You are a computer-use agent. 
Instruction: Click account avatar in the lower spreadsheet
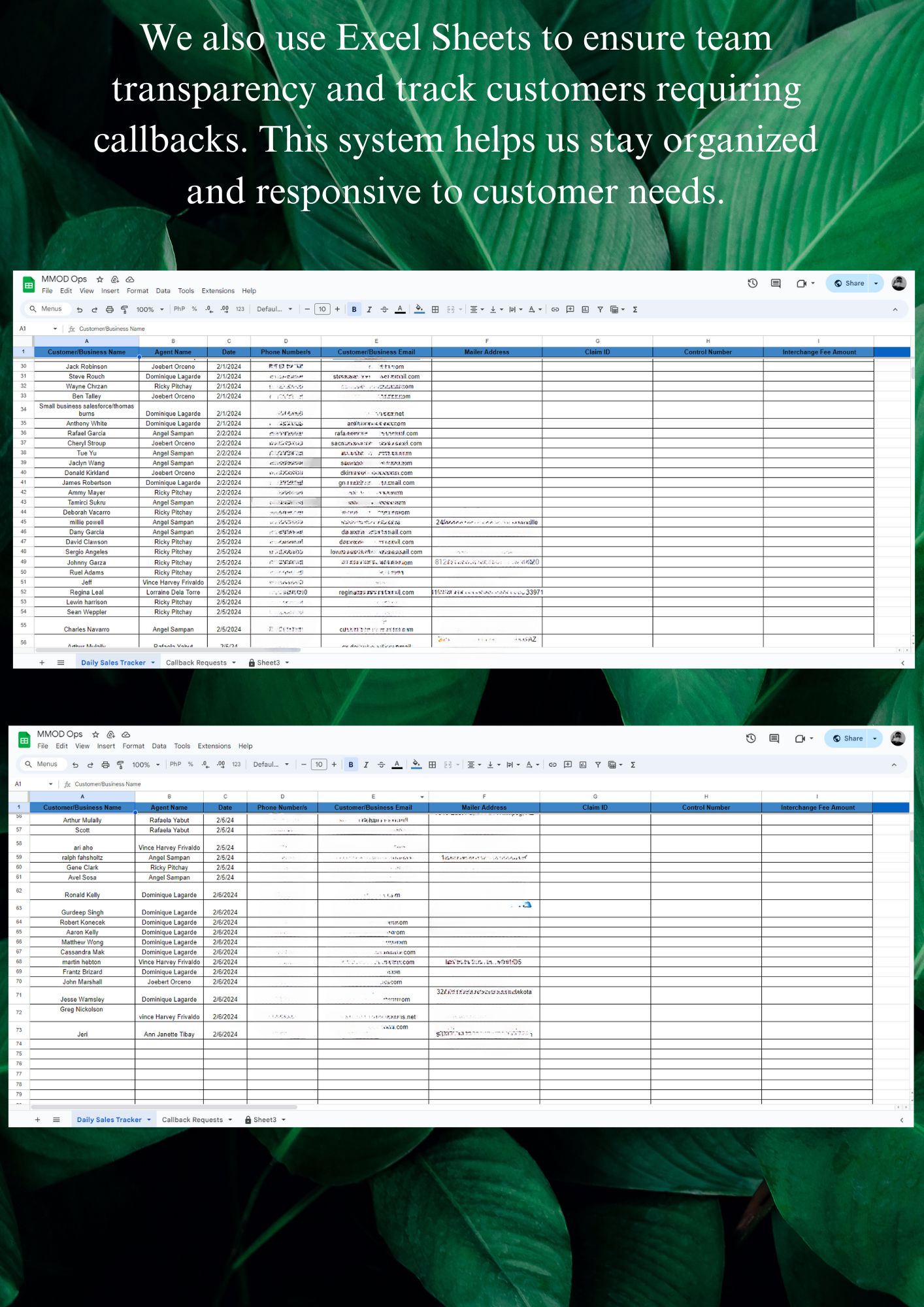click(x=898, y=738)
